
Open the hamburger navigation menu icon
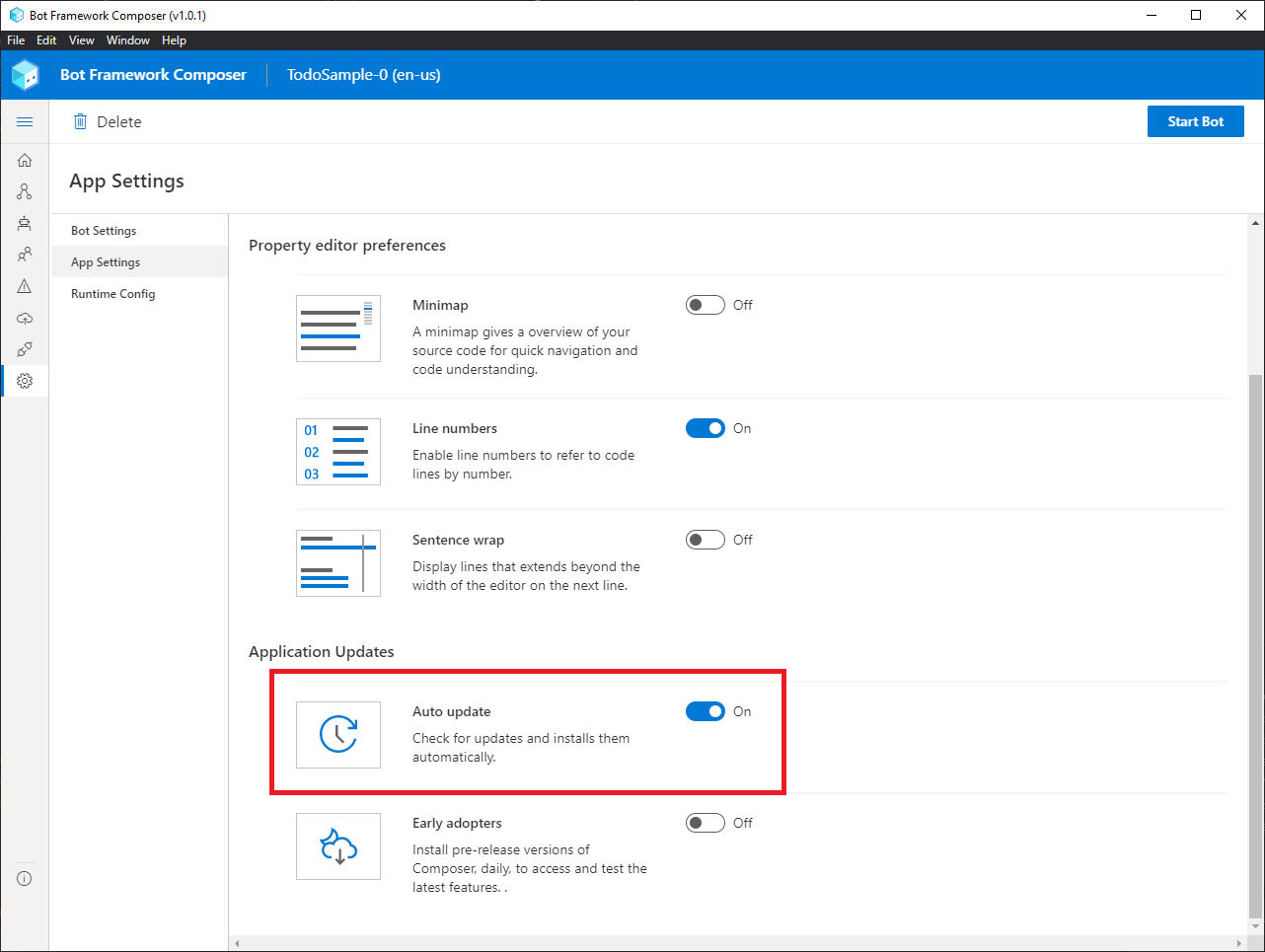pyautogui.click(x=25, y=121)
